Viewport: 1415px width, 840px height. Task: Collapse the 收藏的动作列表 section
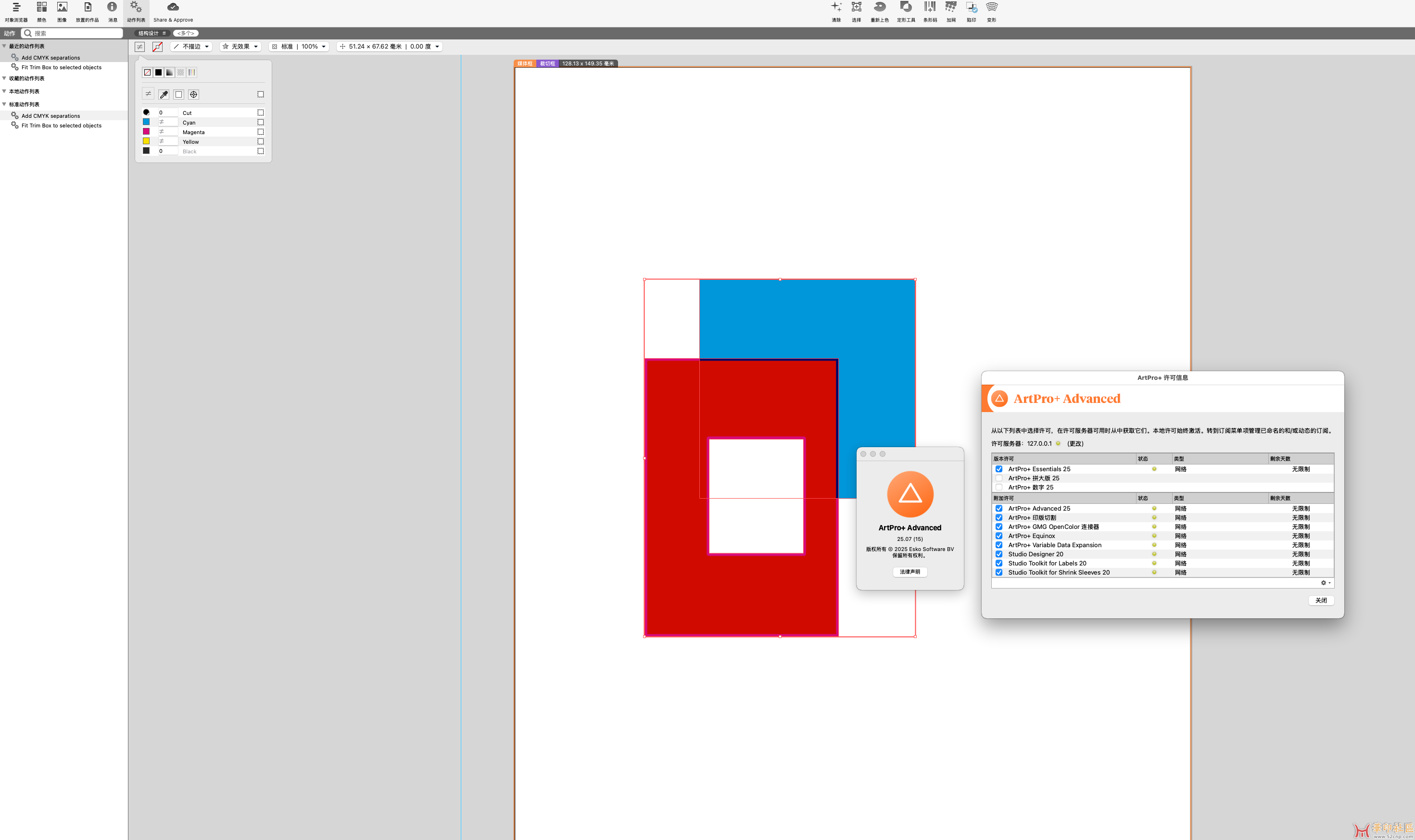(4, 78)
